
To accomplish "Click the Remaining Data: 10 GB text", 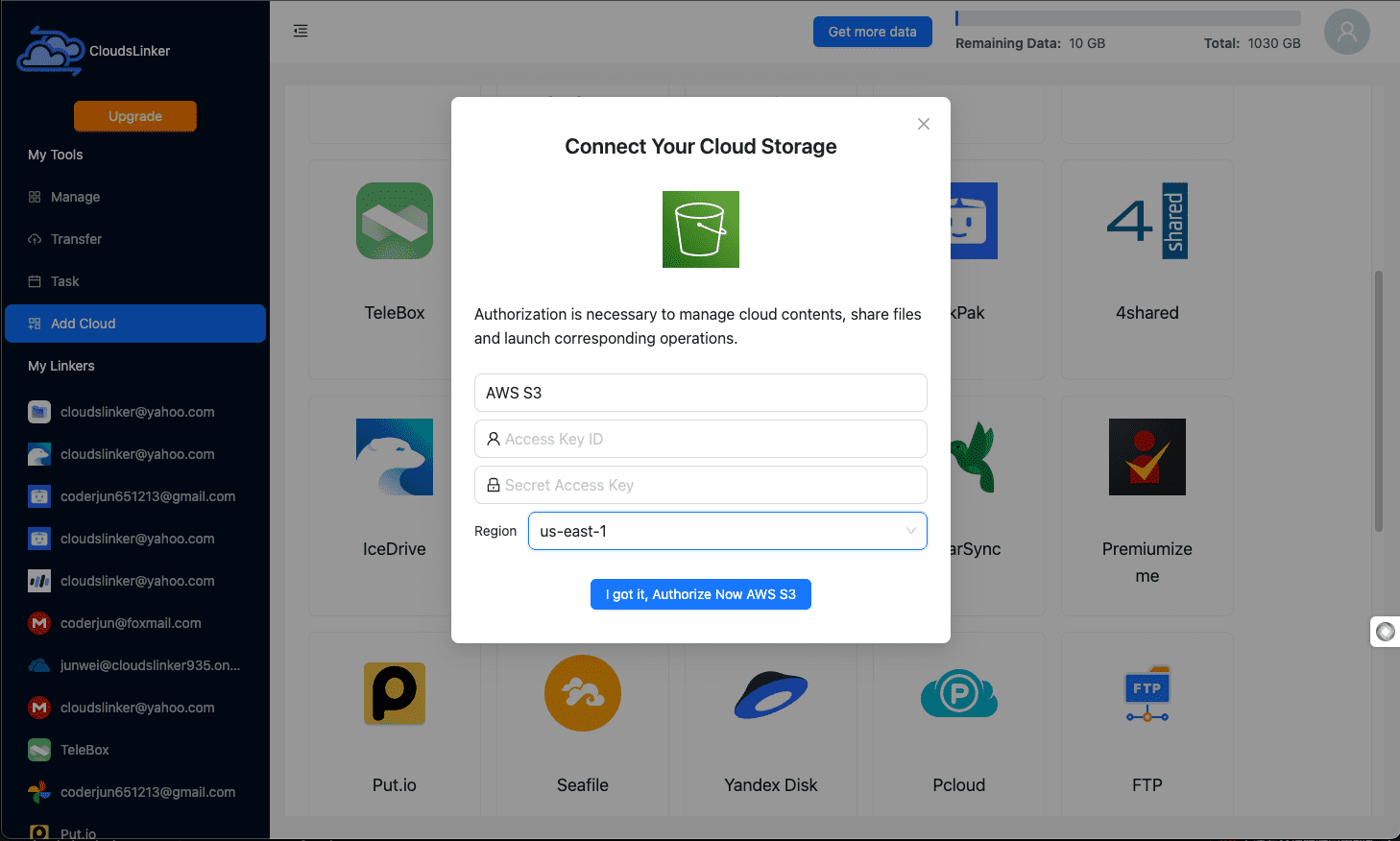I will click(1030, 43).
